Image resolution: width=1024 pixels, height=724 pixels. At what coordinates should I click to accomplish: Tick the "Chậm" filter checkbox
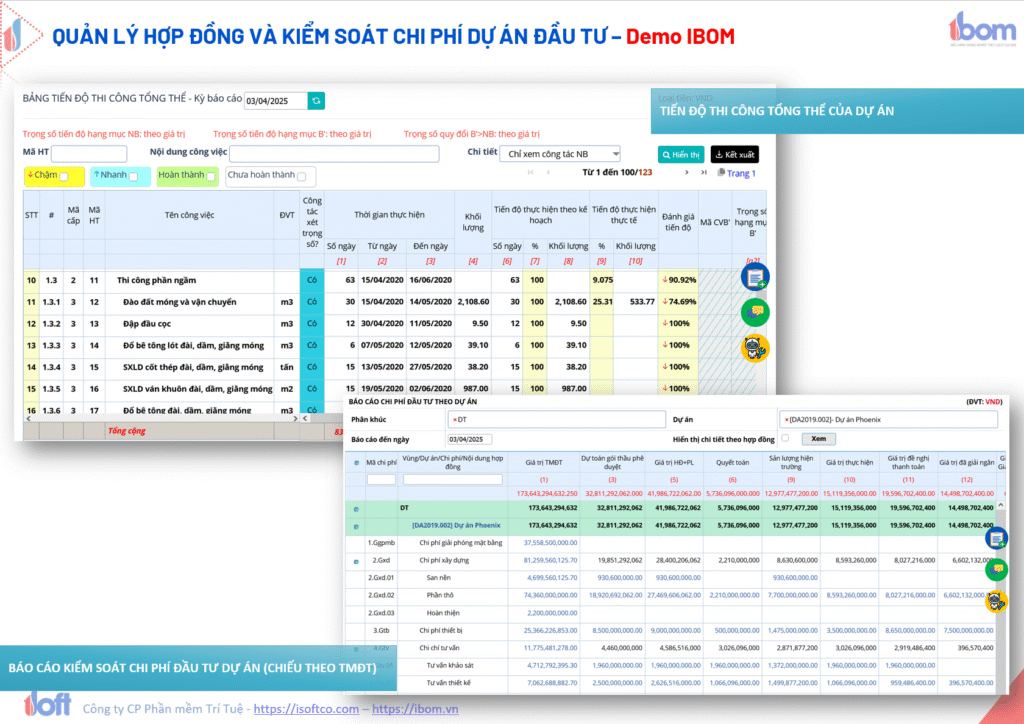click(64, 177)
